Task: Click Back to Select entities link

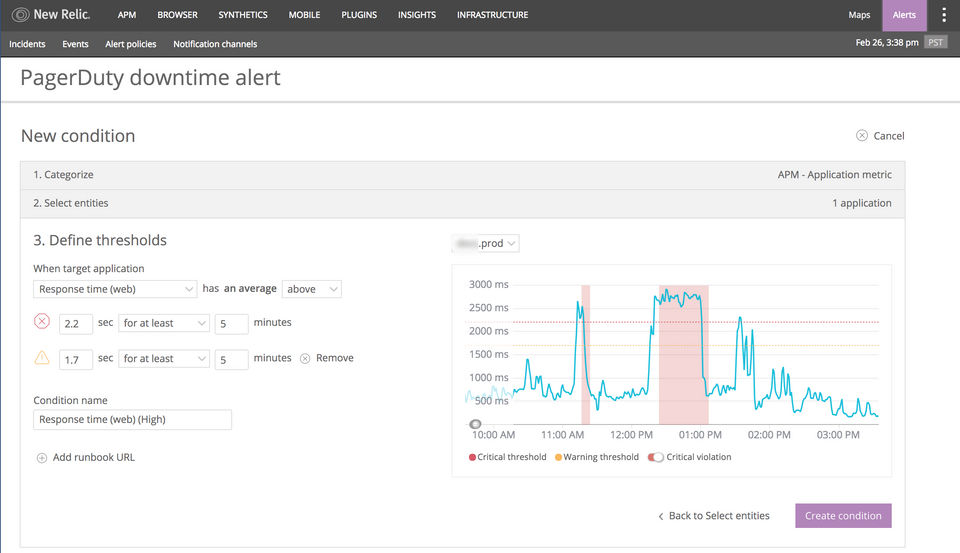Action: point(714,516)
